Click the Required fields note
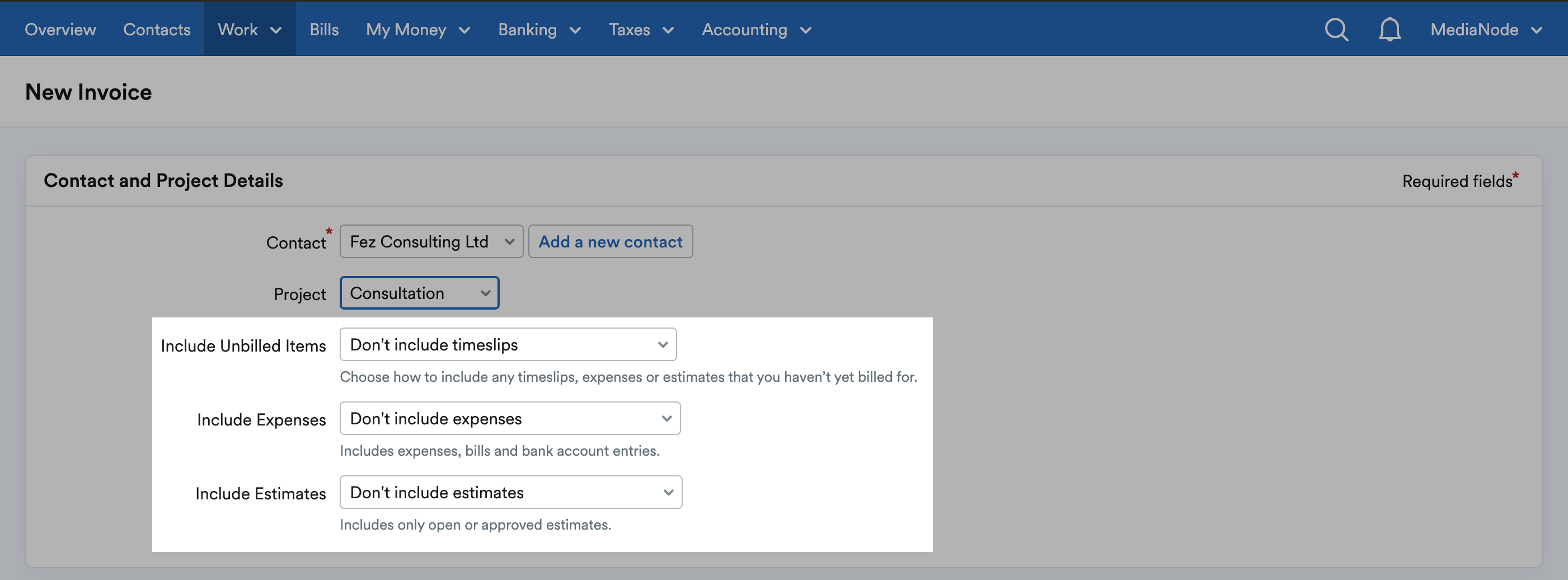 coord(1460,180)
